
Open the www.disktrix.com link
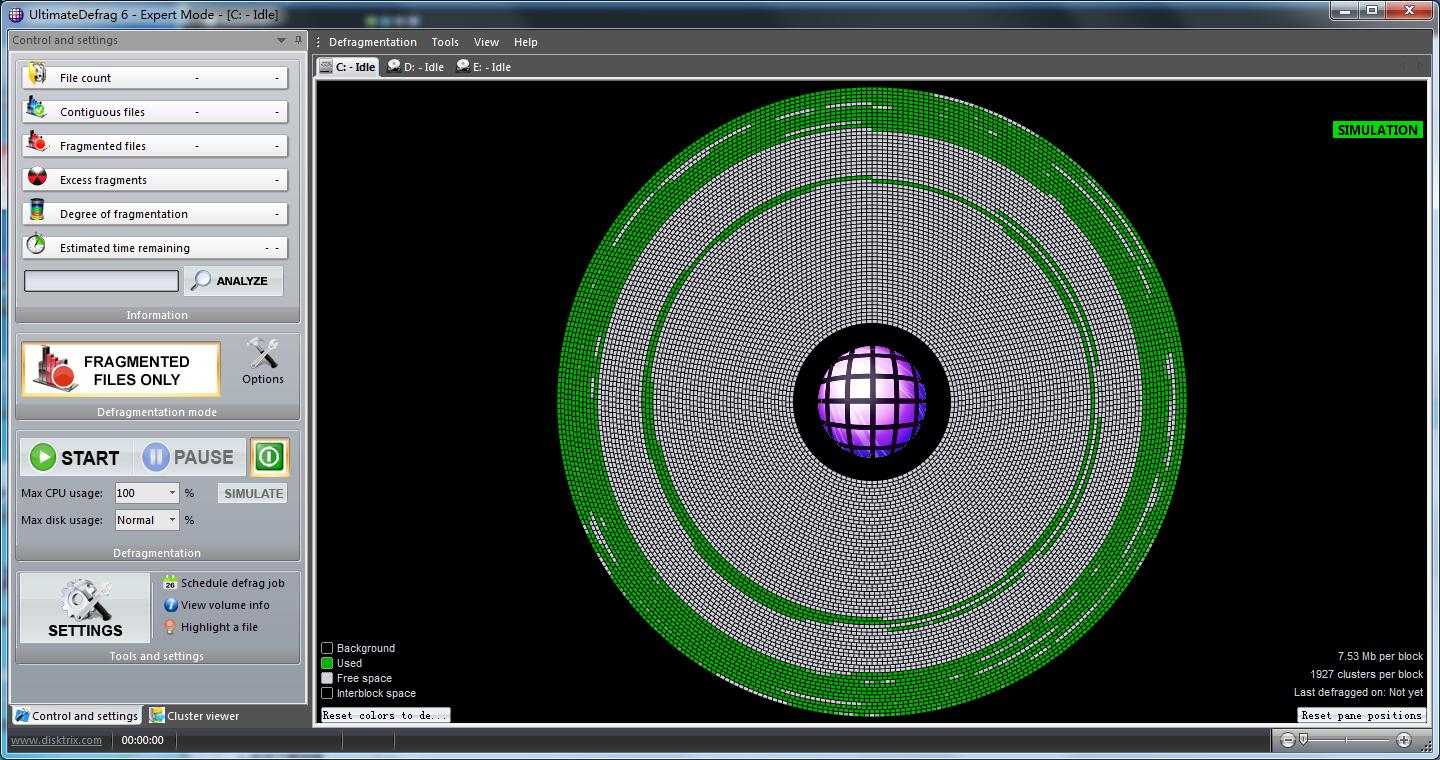(x=56, y=740)
